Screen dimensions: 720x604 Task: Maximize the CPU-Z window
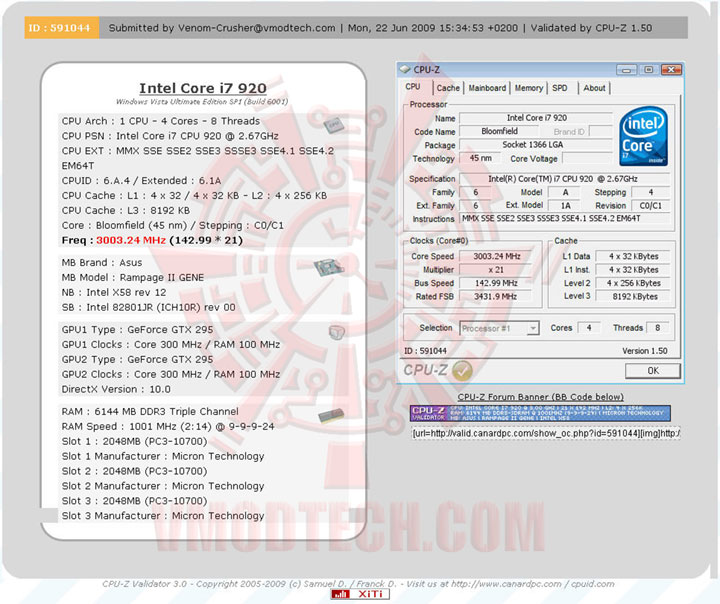point(648,70)
